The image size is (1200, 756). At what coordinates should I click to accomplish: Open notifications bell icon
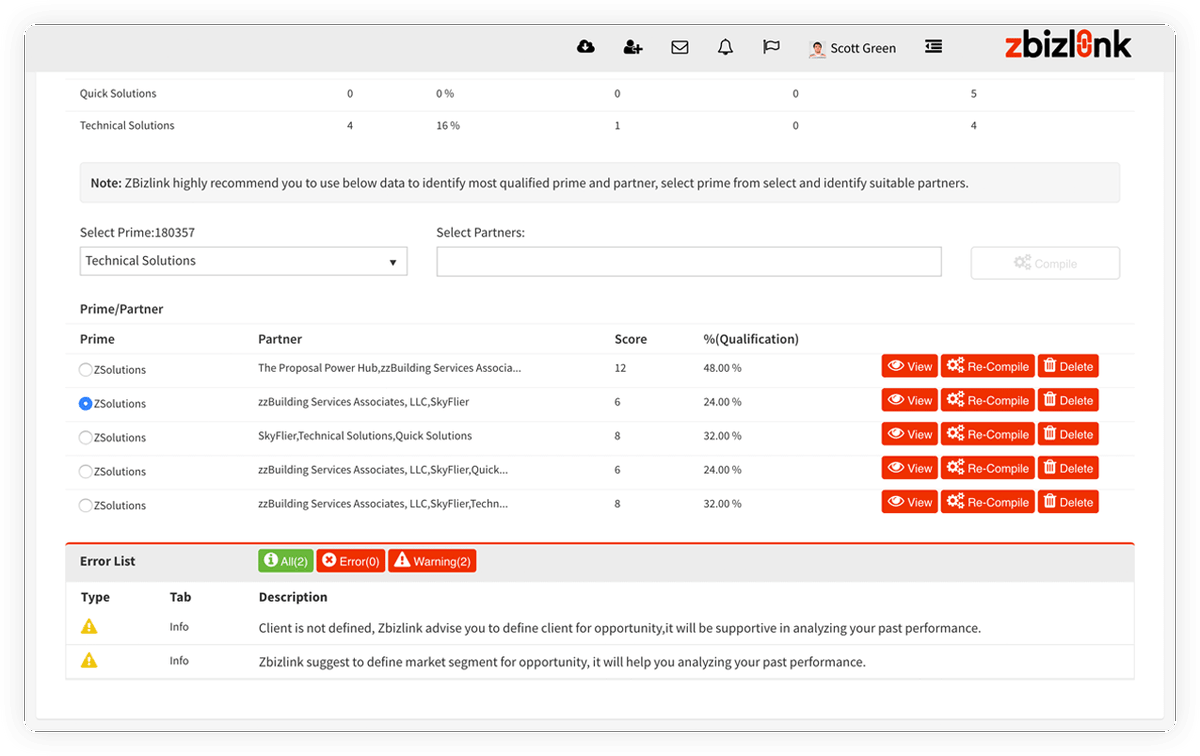(x=726, y=47)
